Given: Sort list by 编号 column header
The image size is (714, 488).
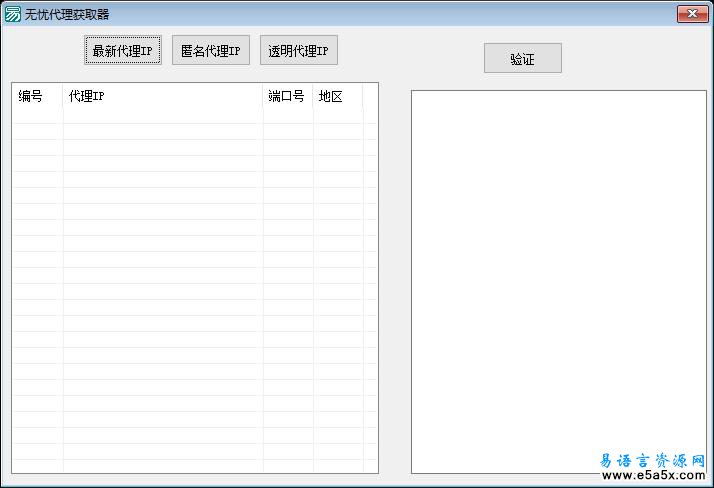Looking at the screenshot, I should point(37,96).
